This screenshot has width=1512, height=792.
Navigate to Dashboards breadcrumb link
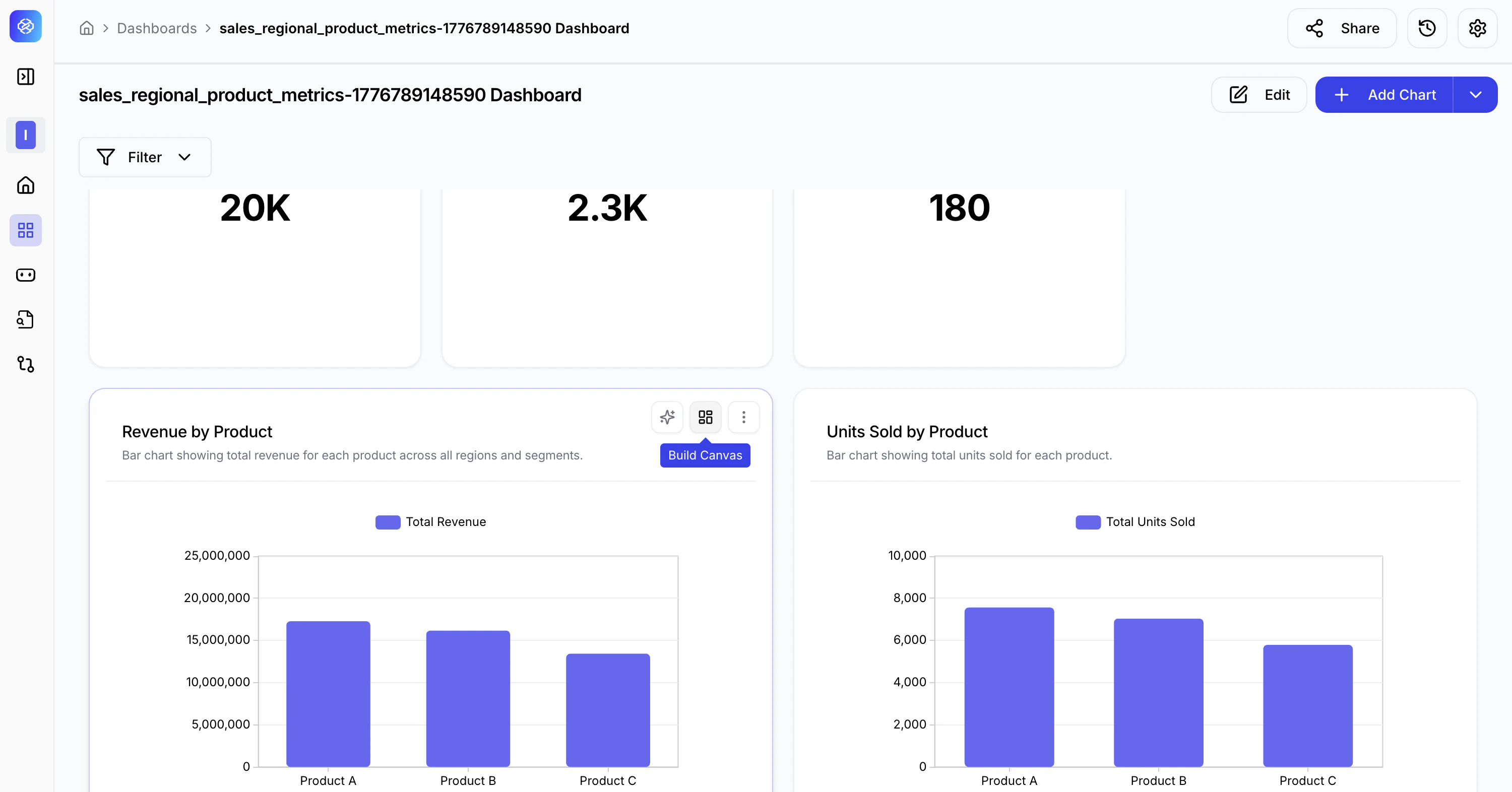tap(157, 28)
